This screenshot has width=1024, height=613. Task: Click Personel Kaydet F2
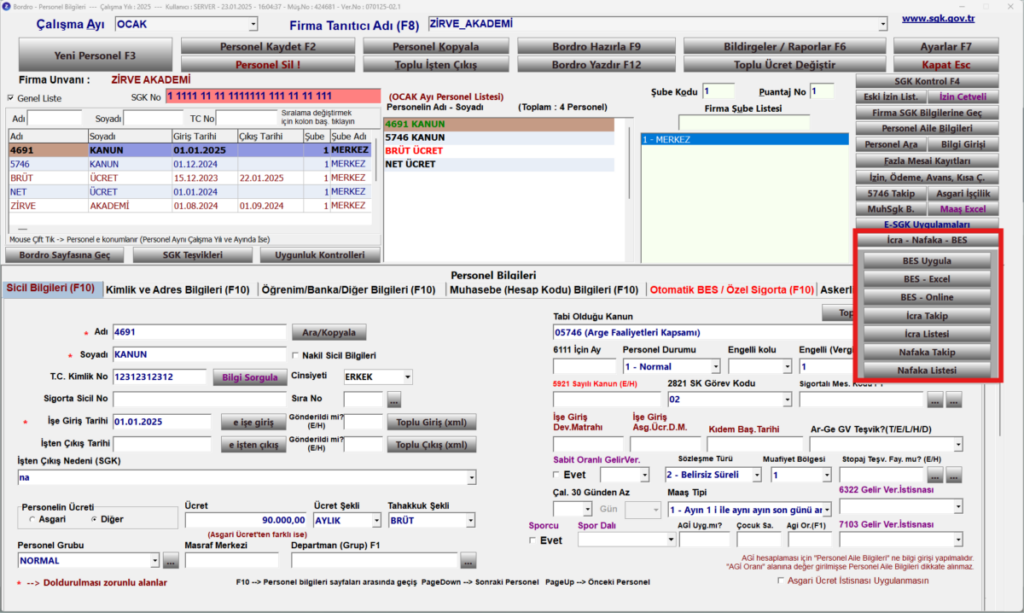[268, 46]
